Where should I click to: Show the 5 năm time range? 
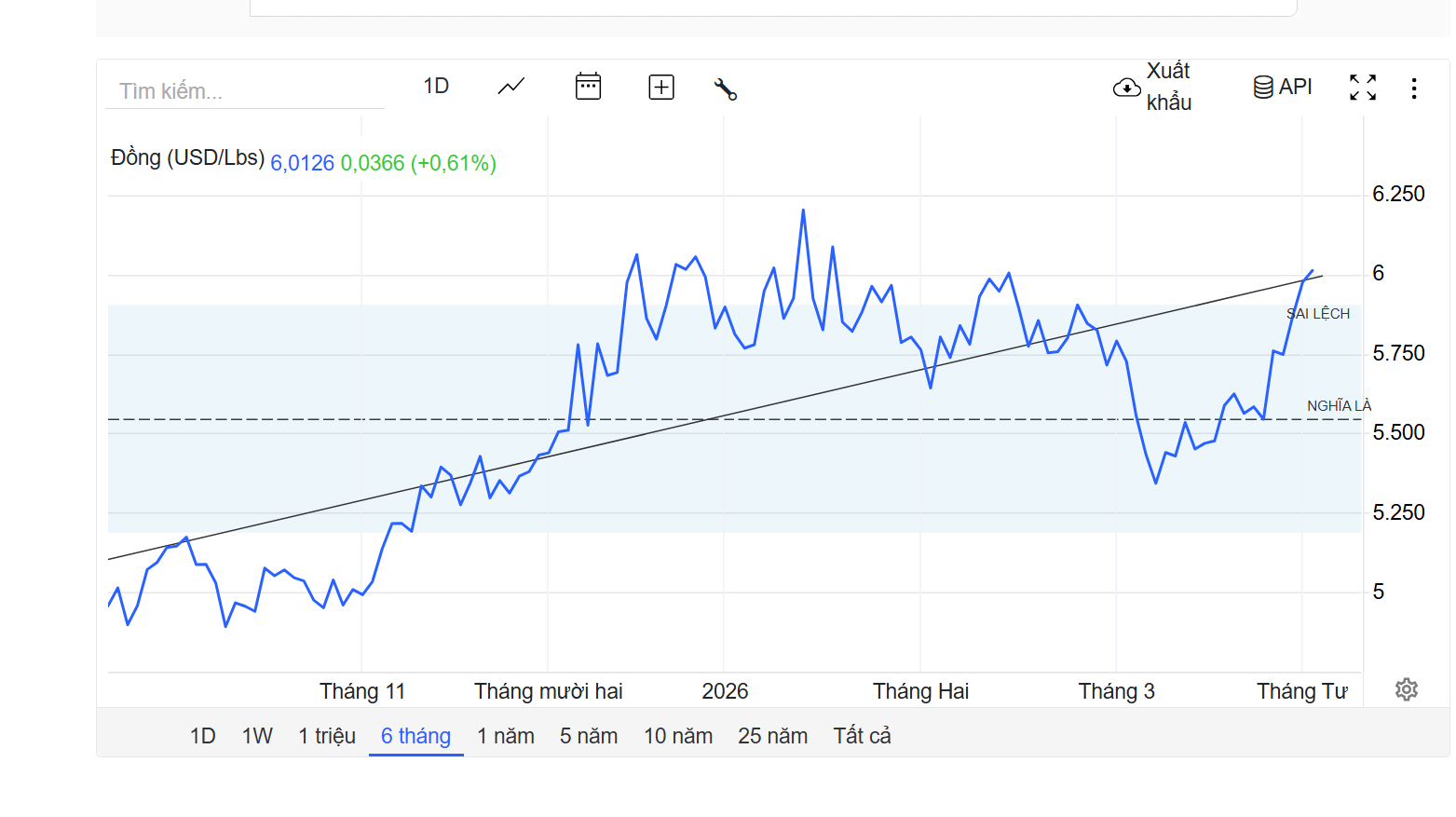click(589, 736)
